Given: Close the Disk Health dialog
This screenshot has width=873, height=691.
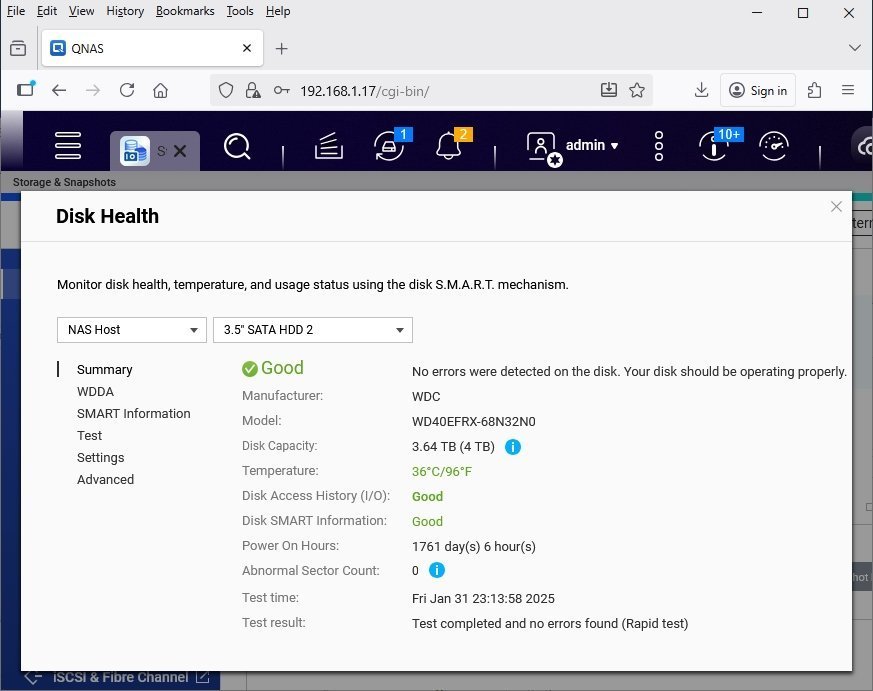Looking at the screenshot, I should click(x=837, y=207).
